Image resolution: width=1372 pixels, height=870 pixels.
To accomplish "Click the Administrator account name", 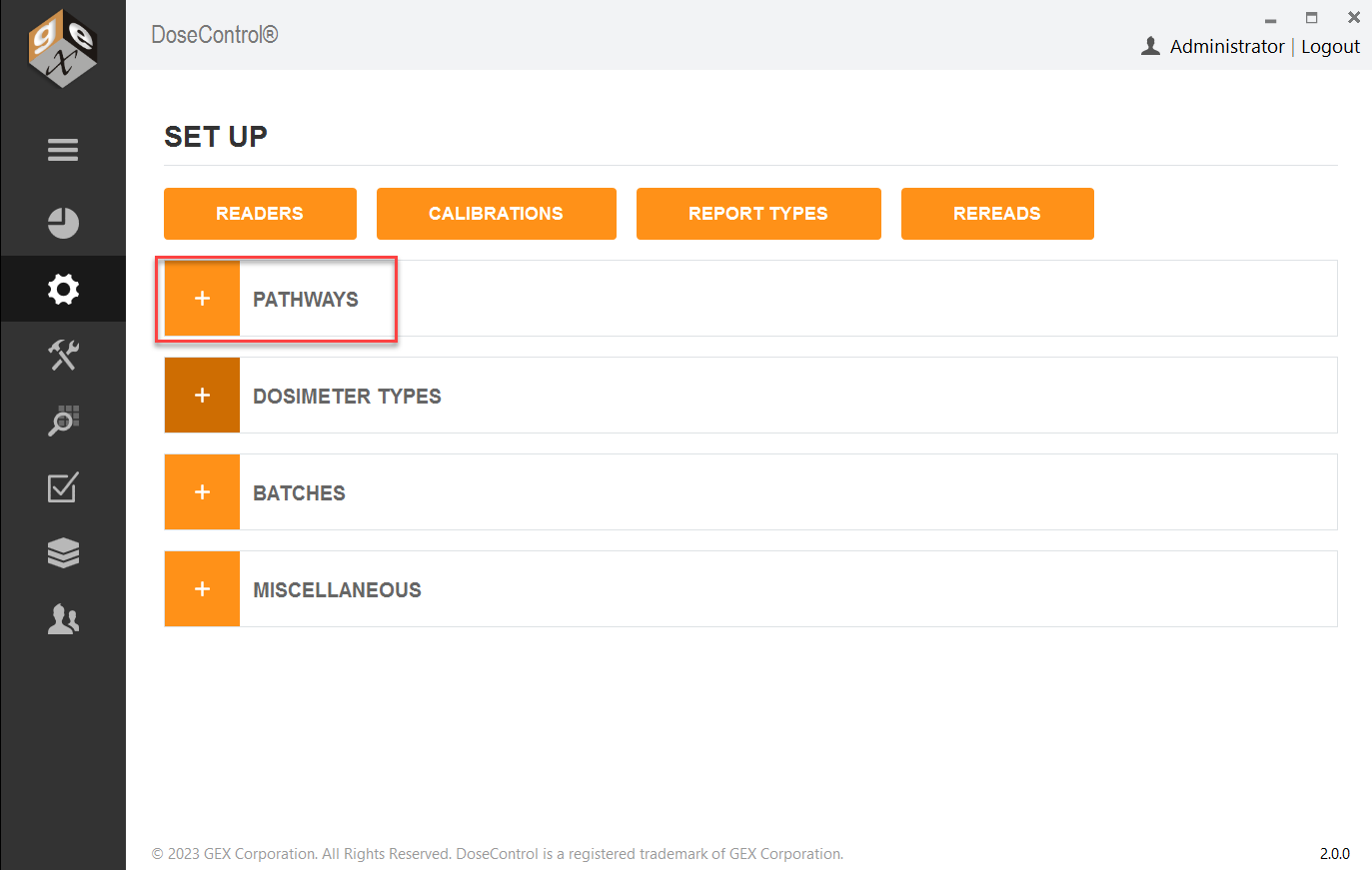I will pyautogui.click(x=1227, y=47).
